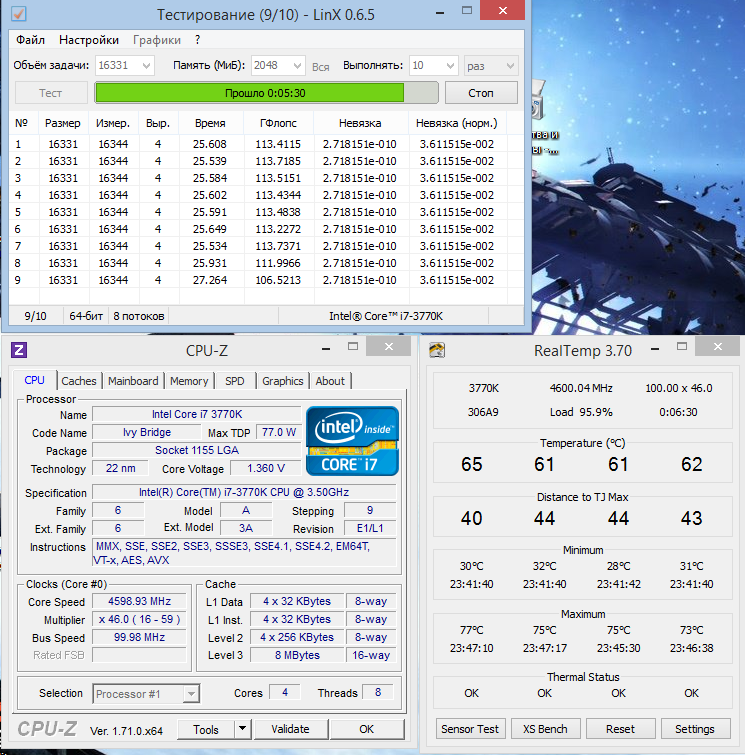Screen dimensions: 745x755
Task: Click the purple CPU-Z logo icon
Action: pos(18,350)
